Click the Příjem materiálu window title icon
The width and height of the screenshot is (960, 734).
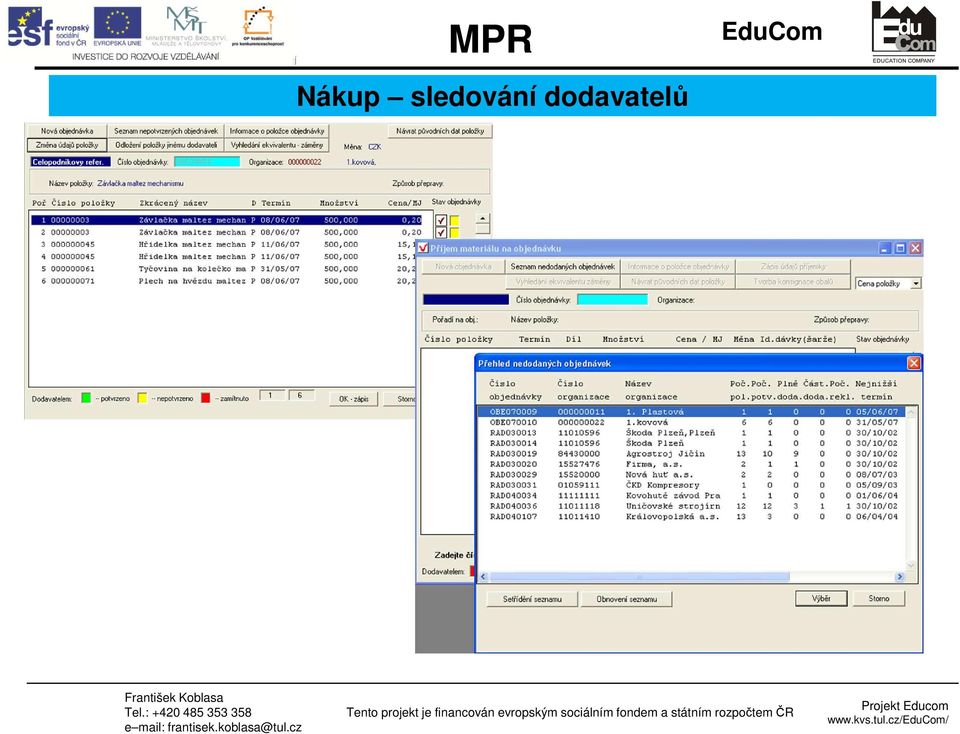422,248
